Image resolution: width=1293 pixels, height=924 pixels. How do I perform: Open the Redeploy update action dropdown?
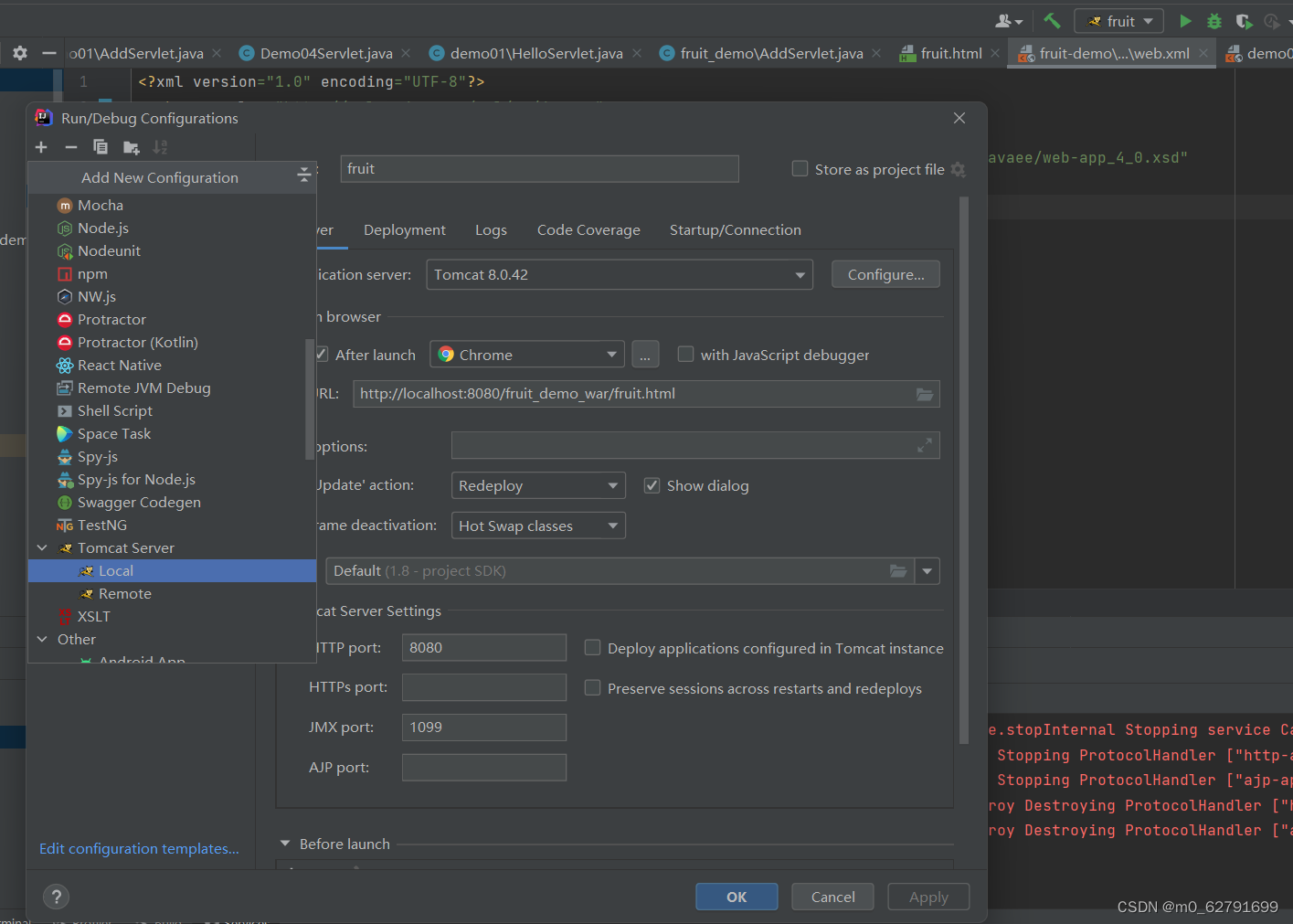538,485
